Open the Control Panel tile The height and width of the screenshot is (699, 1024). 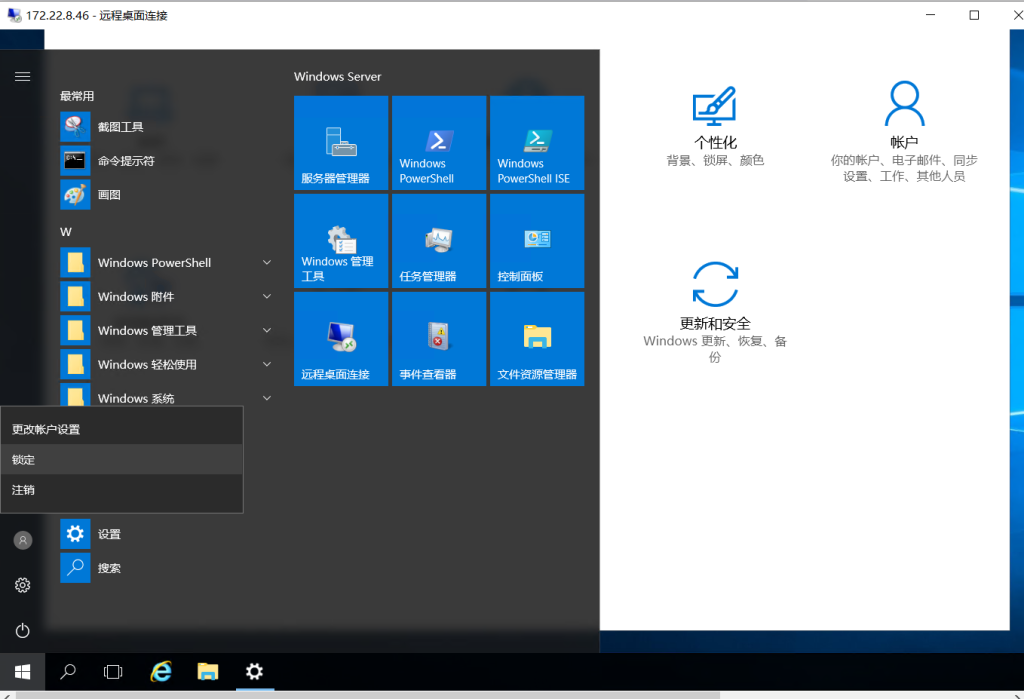537,241
